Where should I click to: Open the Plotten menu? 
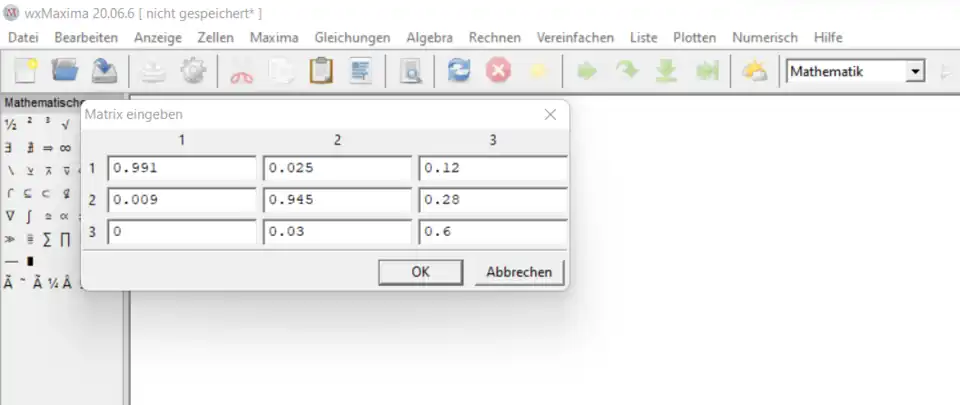(x=694, y=38)
